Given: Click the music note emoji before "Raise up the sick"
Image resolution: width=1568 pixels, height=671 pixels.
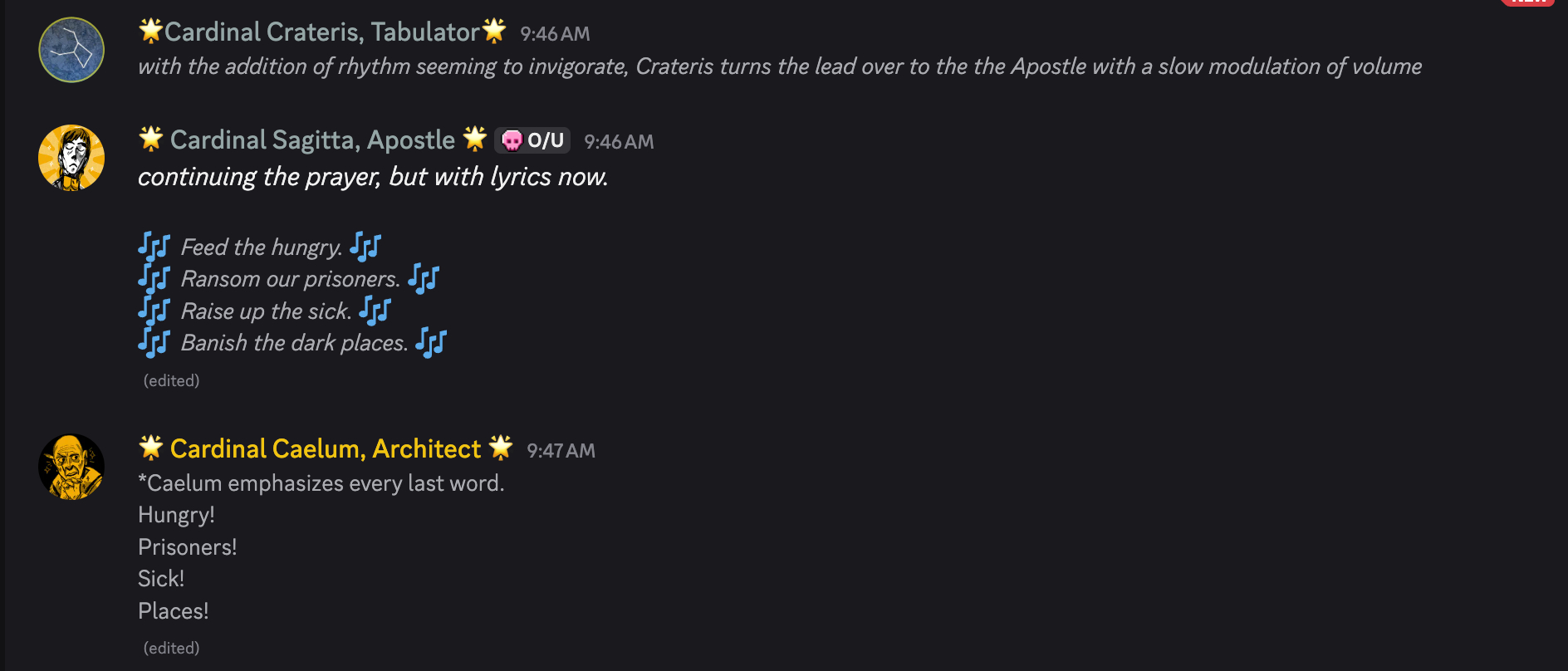Looking at the screenshot, I should (x=154, y=311).
